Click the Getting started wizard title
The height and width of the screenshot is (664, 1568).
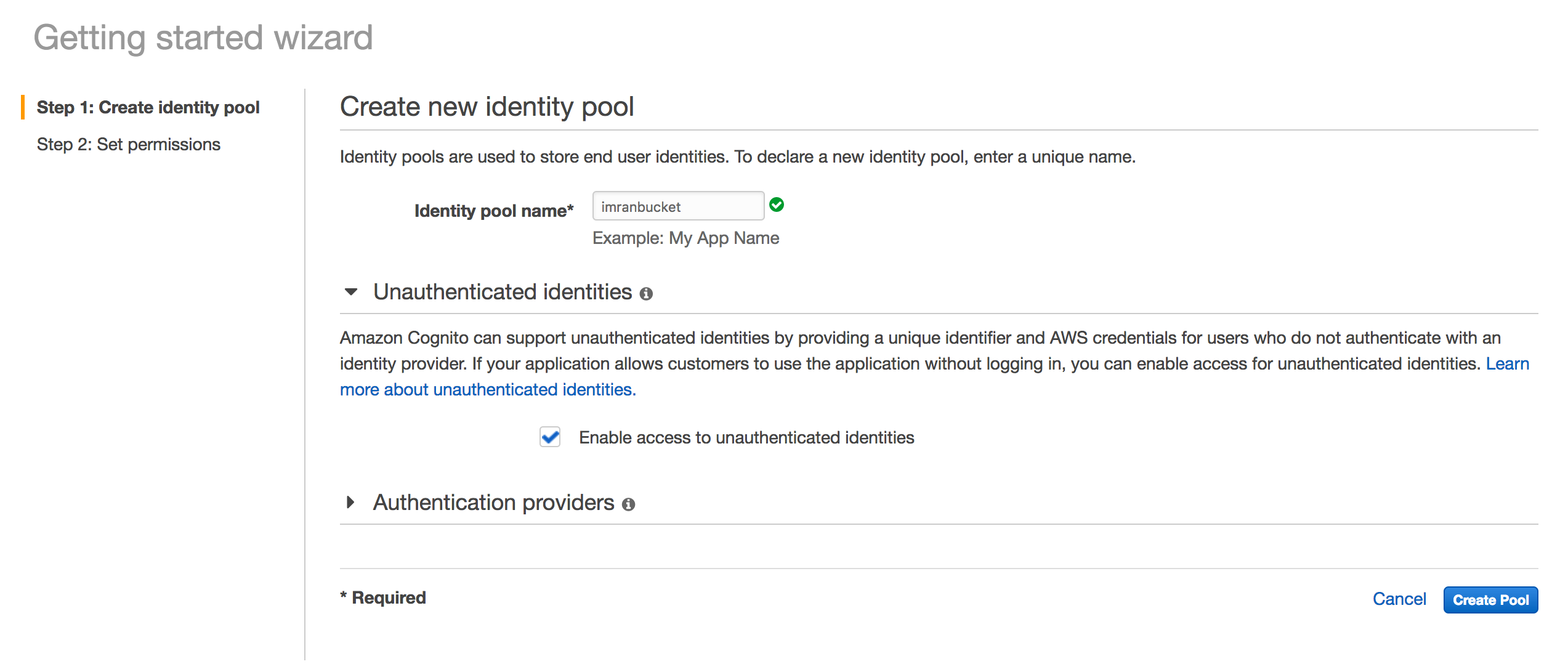pos(203,38)
